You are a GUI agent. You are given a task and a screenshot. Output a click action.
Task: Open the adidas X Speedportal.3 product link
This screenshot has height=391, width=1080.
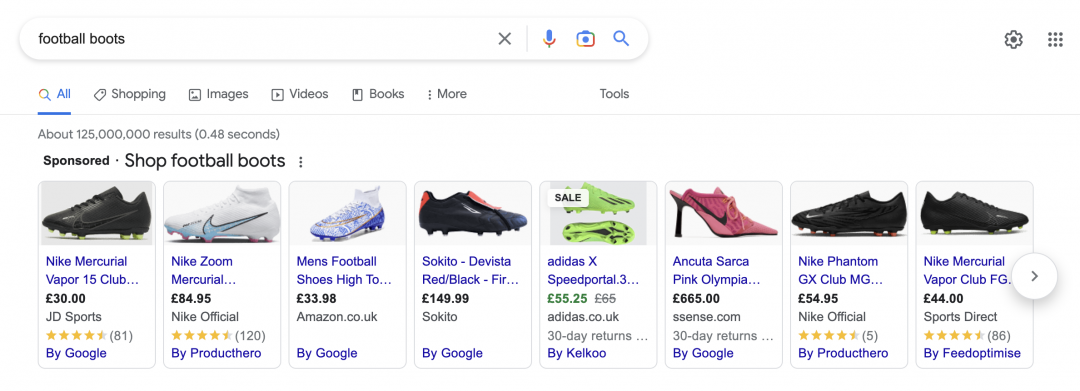(x=594, y=271)
